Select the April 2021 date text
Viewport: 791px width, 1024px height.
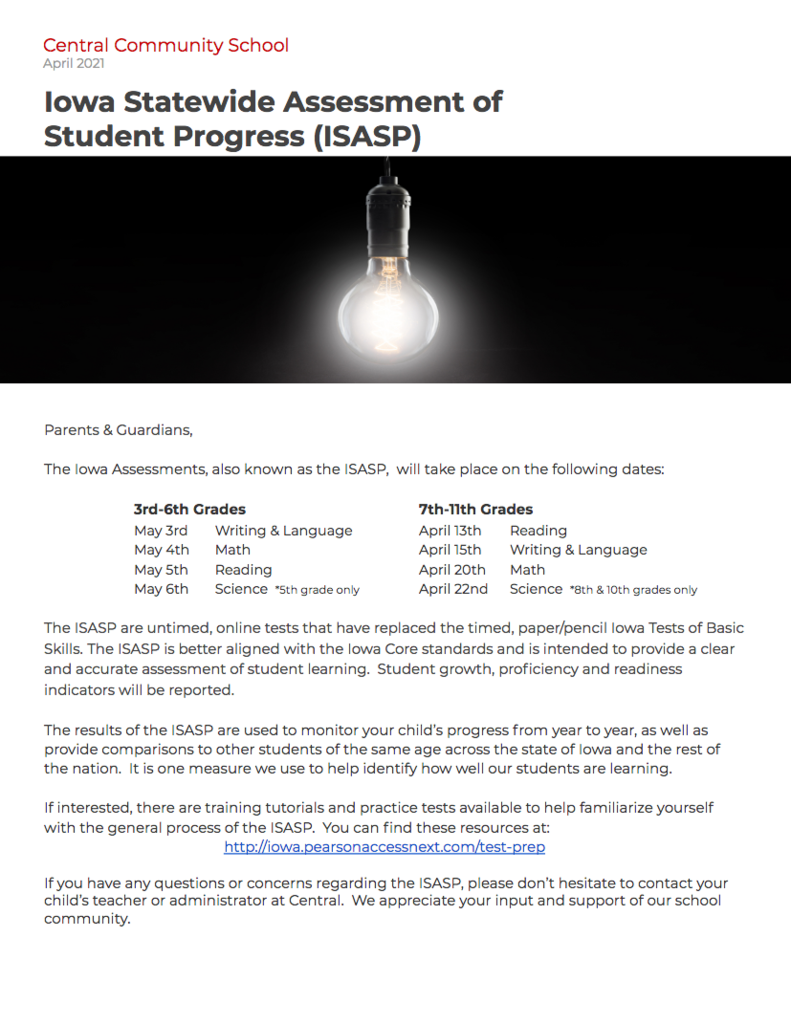pyautogui.click(x=74, y=63)
